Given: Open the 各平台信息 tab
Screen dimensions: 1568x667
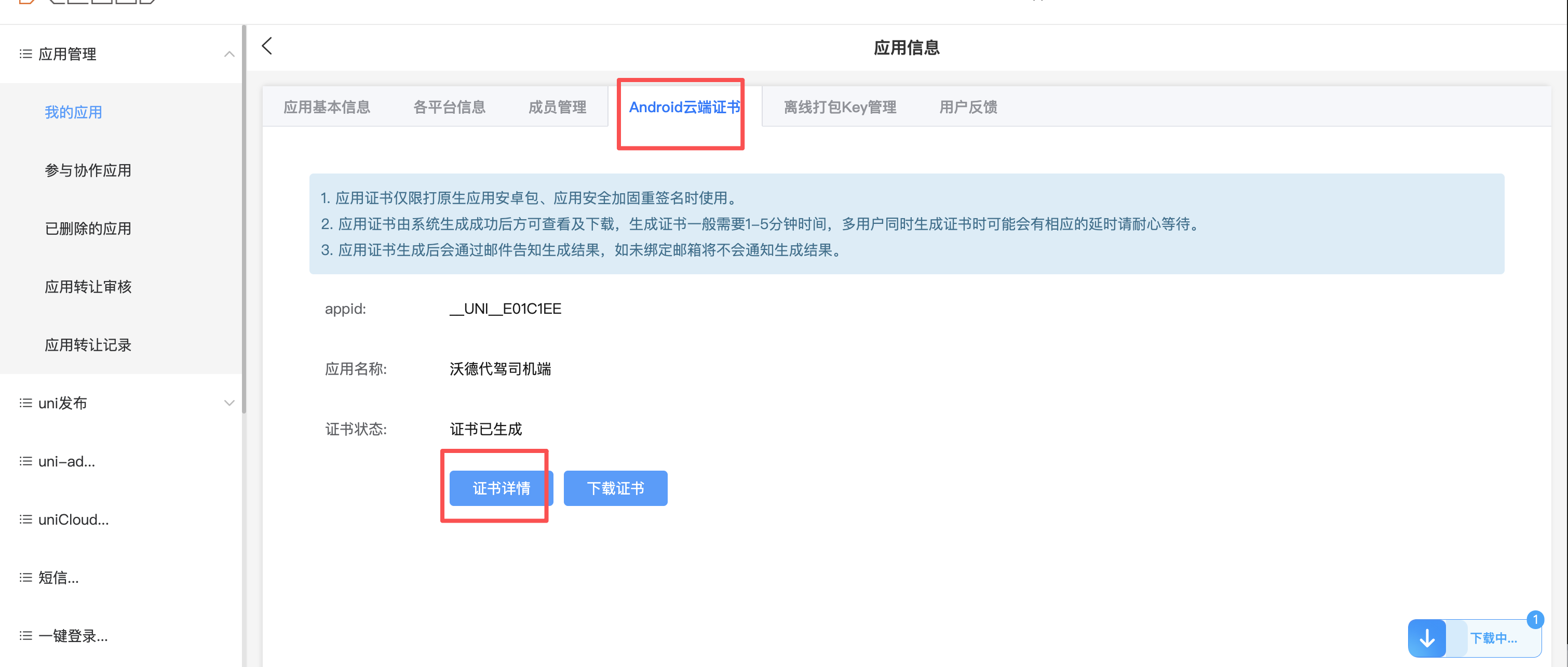Looking at the screenshot, I should tap(449, 107).
